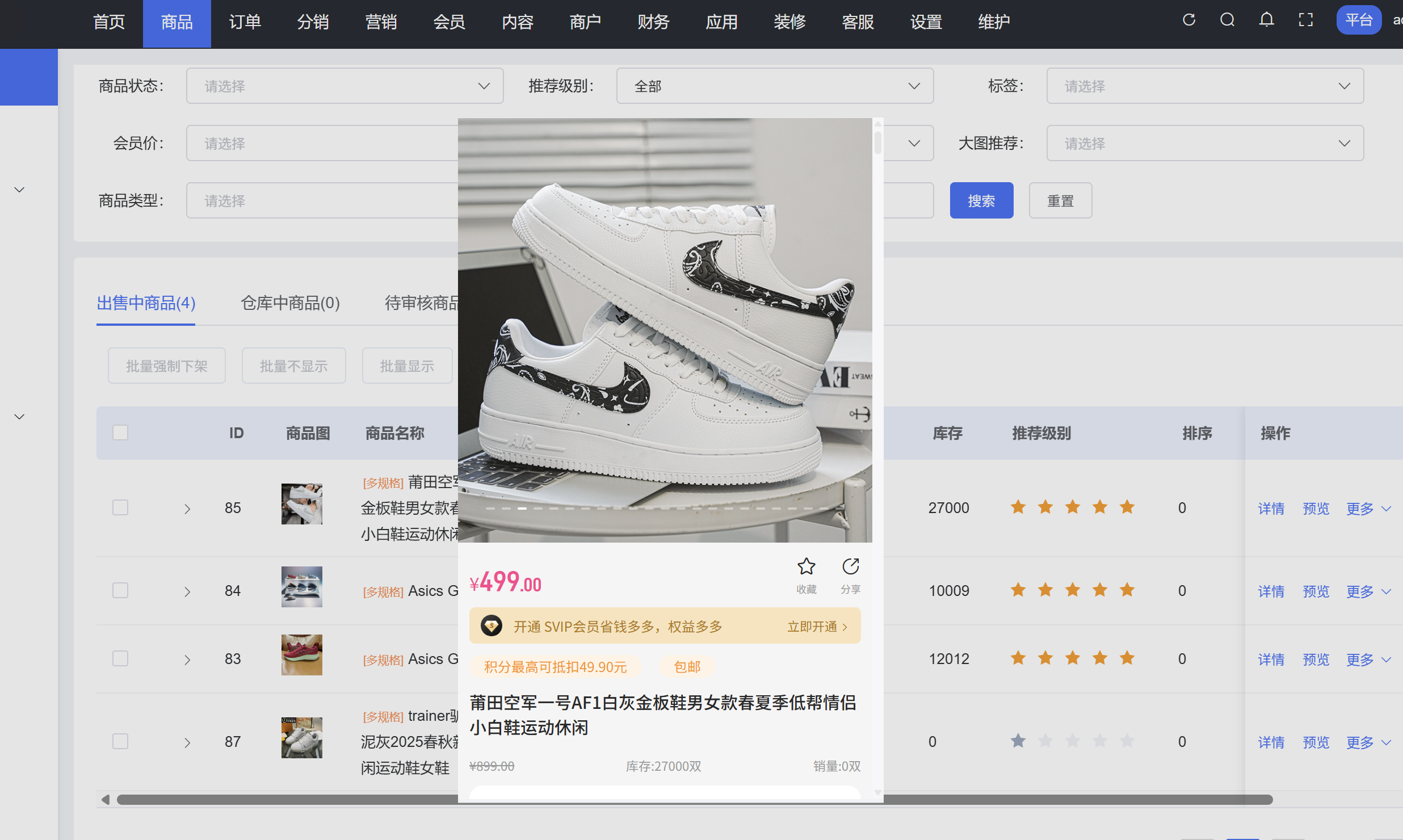The width and height of the screenshot is (1403, 840).
Task: Open 更多 menu for product 84
Action: pyautogui.click(x=1368, y=591)
